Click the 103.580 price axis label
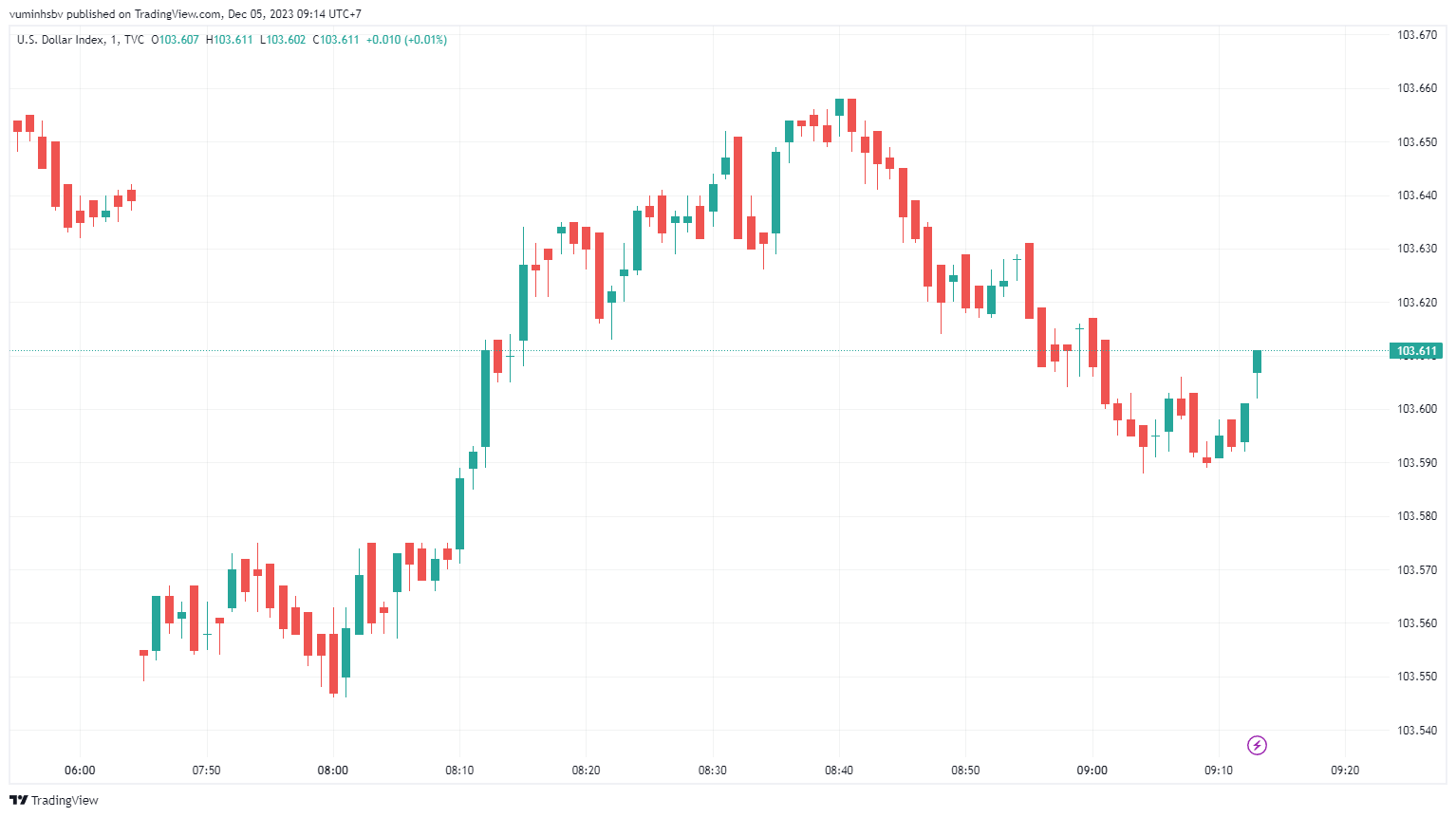 click(x=1416, y=516)
